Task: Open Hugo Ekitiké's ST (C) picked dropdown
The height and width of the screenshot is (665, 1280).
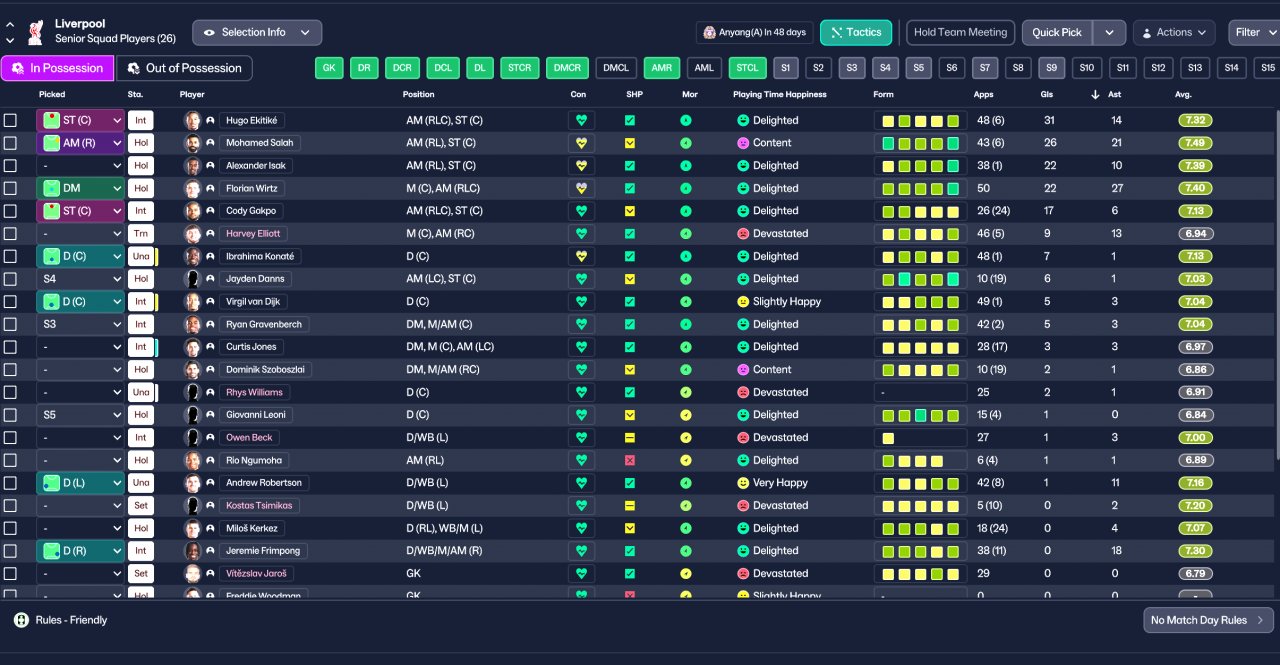Action: [x=80, y=120]
